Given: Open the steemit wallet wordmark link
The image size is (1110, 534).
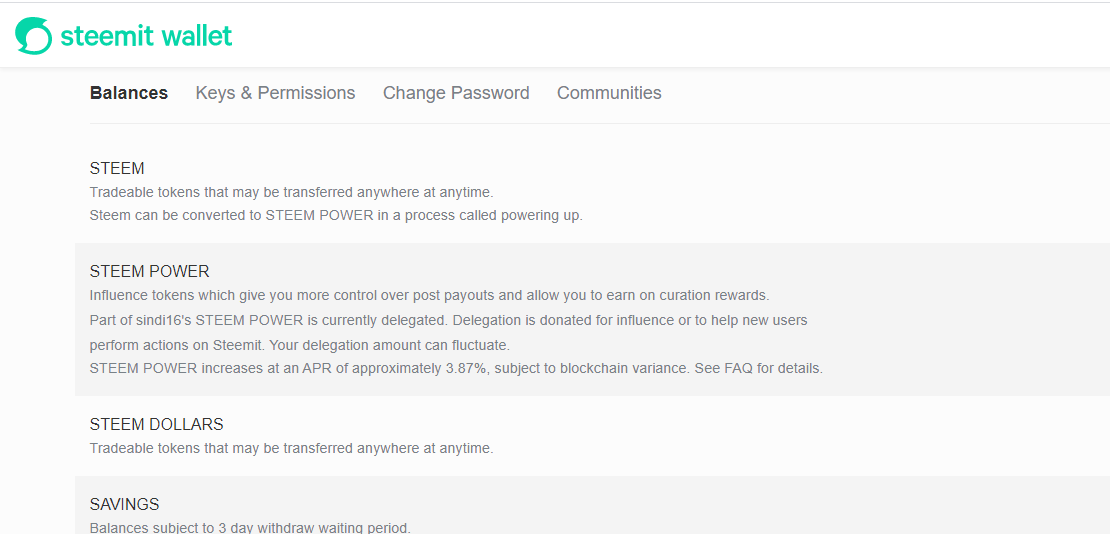Looking at the screenshot, I should pyautogui.click(x=146, y=35).
